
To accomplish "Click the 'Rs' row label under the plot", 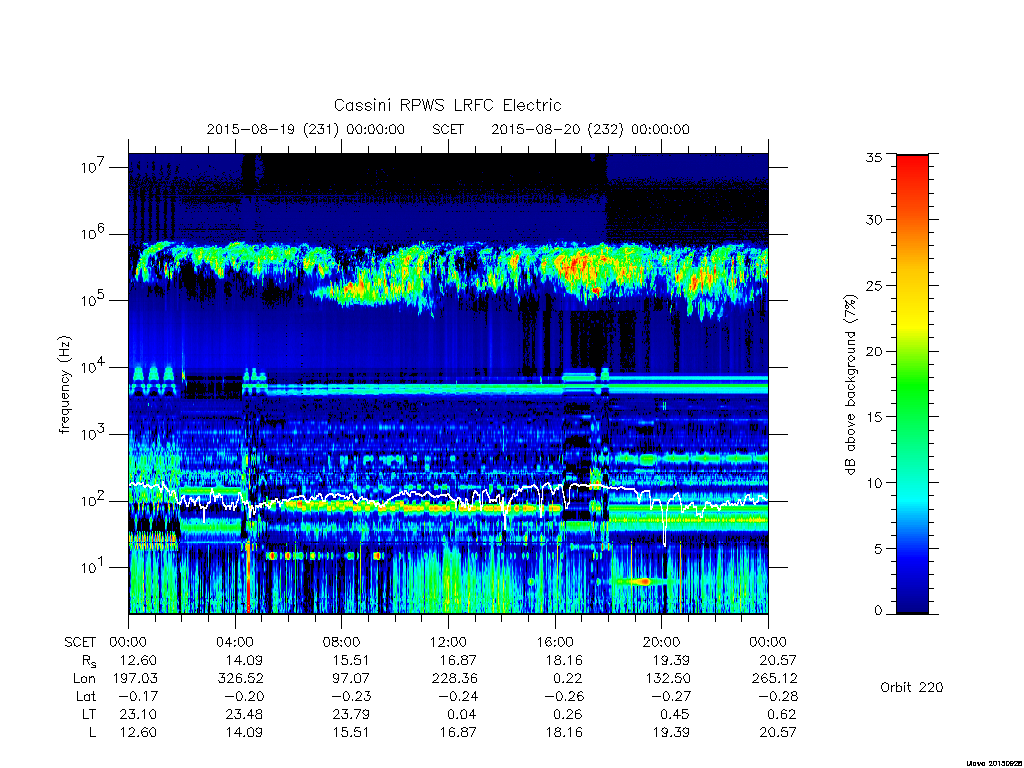I will [89, 661].
